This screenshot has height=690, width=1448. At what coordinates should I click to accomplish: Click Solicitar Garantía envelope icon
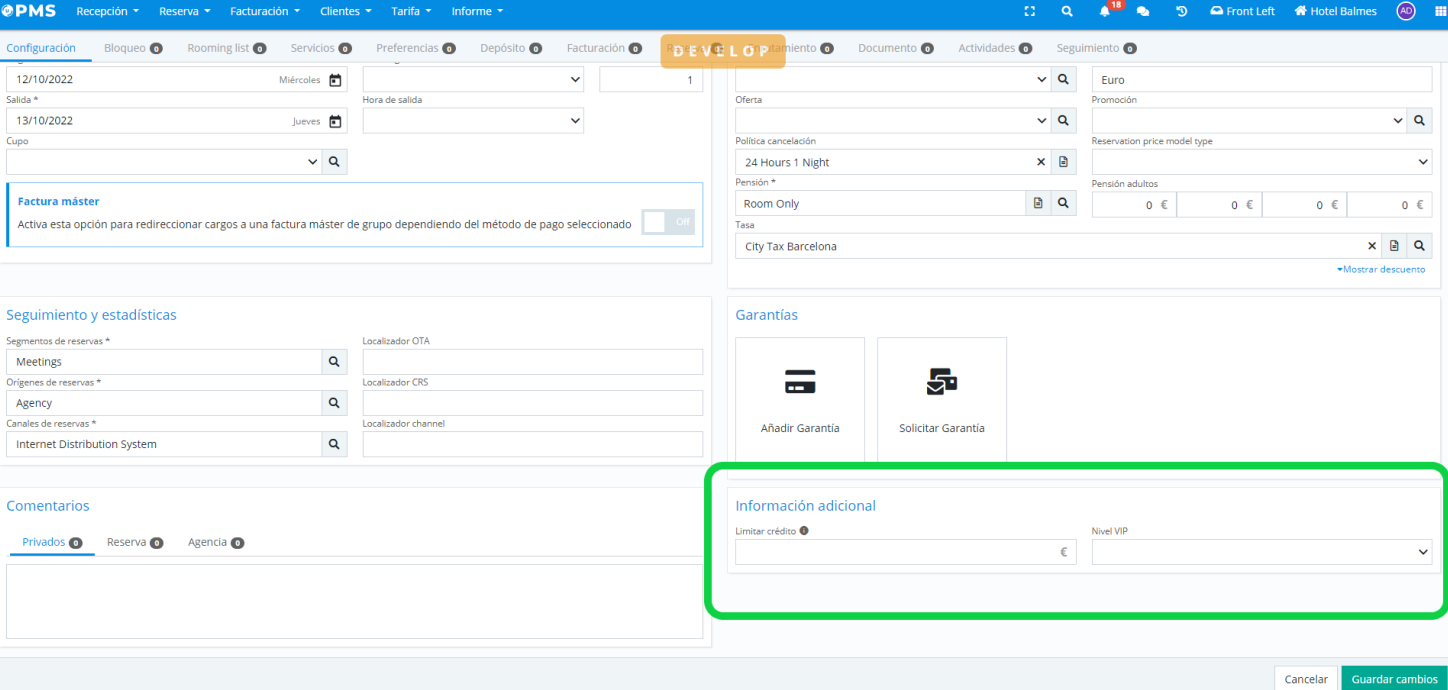click(x=941, y=382)
